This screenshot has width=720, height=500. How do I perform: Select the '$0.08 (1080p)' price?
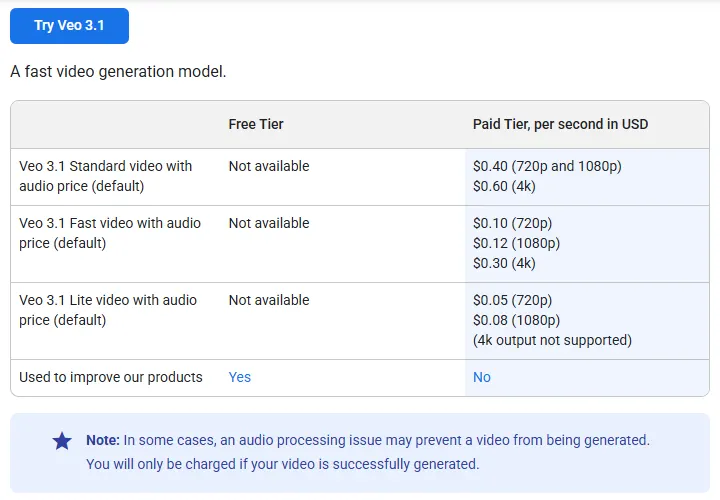[x=517, y=320]
